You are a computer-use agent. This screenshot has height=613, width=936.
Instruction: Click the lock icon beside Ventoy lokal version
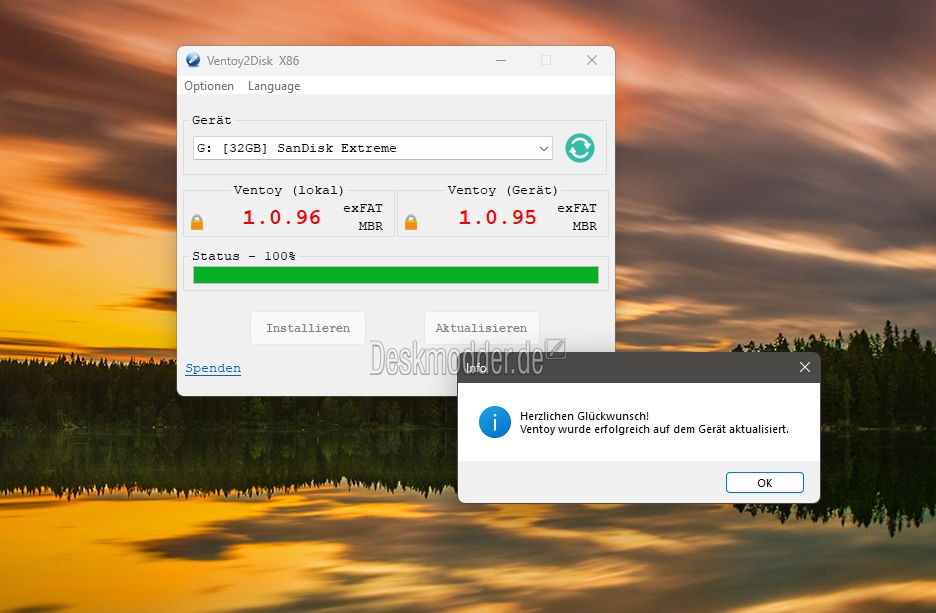tap(197, 222)
